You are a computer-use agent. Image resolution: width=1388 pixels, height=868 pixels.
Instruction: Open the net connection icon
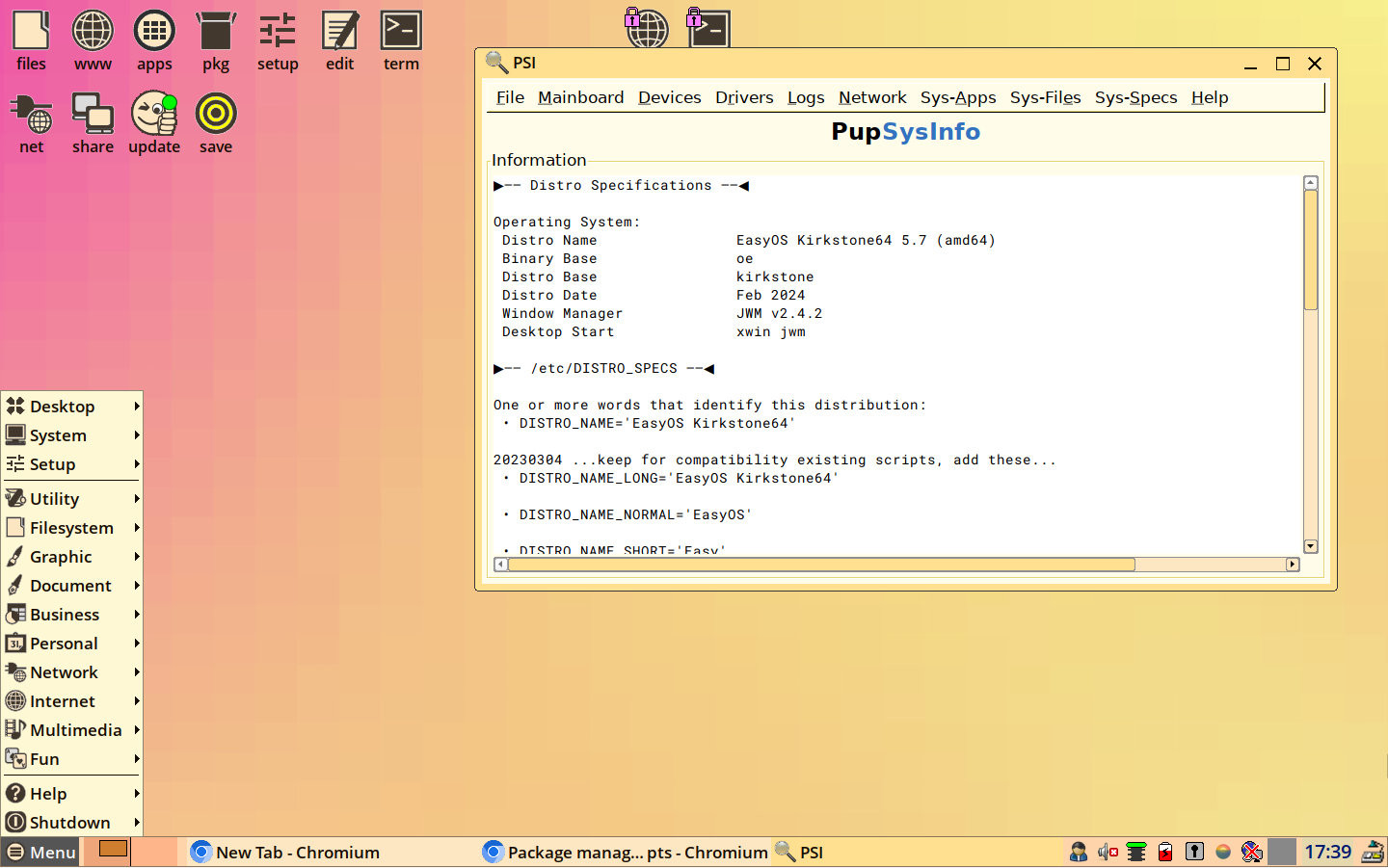click(x=31, y=123)
